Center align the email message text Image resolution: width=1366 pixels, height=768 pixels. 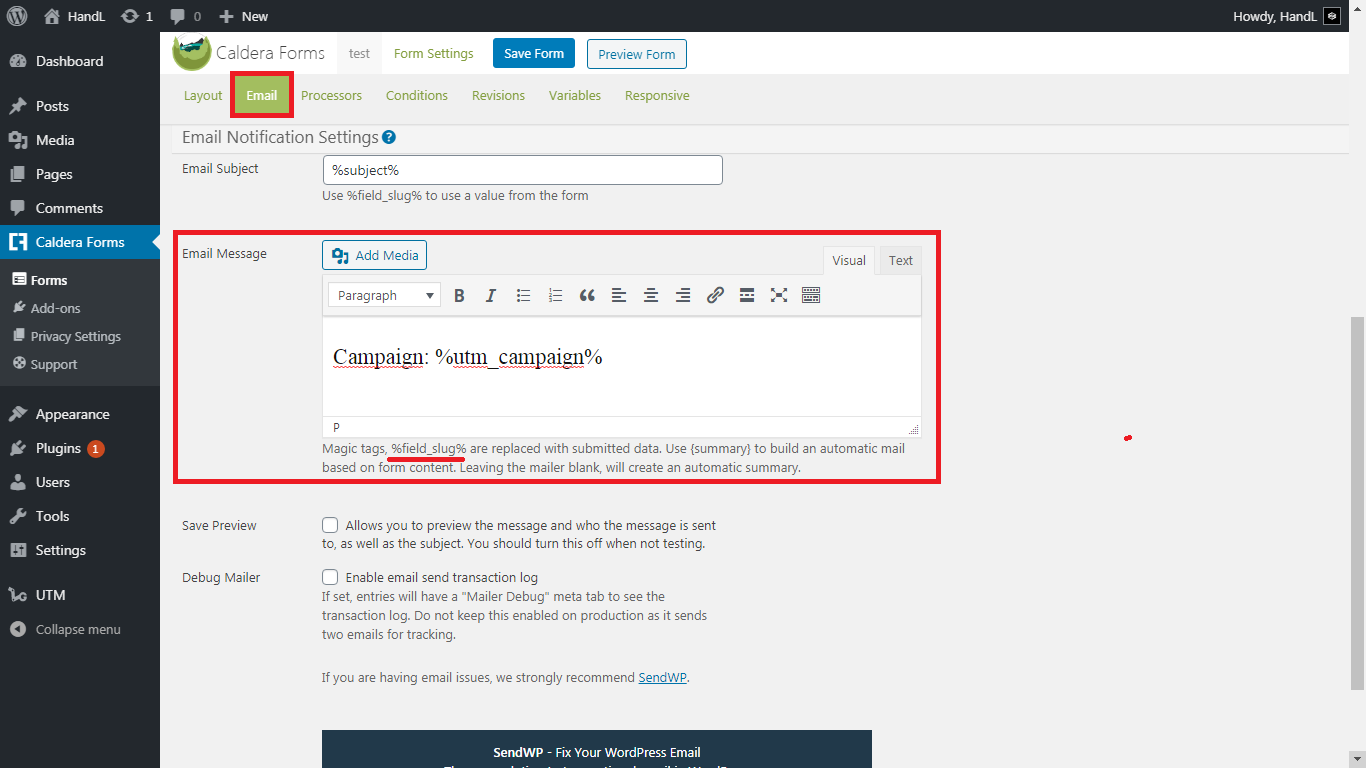(x=651, y=295)
